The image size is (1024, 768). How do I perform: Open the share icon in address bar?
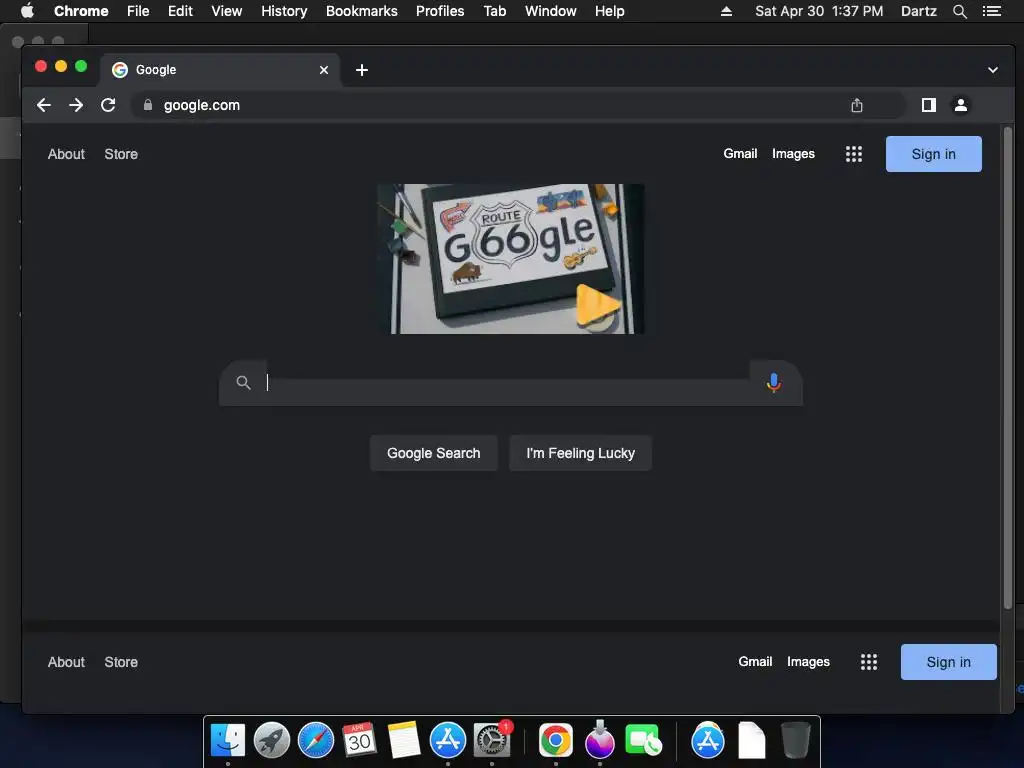(x=857, y=105)
